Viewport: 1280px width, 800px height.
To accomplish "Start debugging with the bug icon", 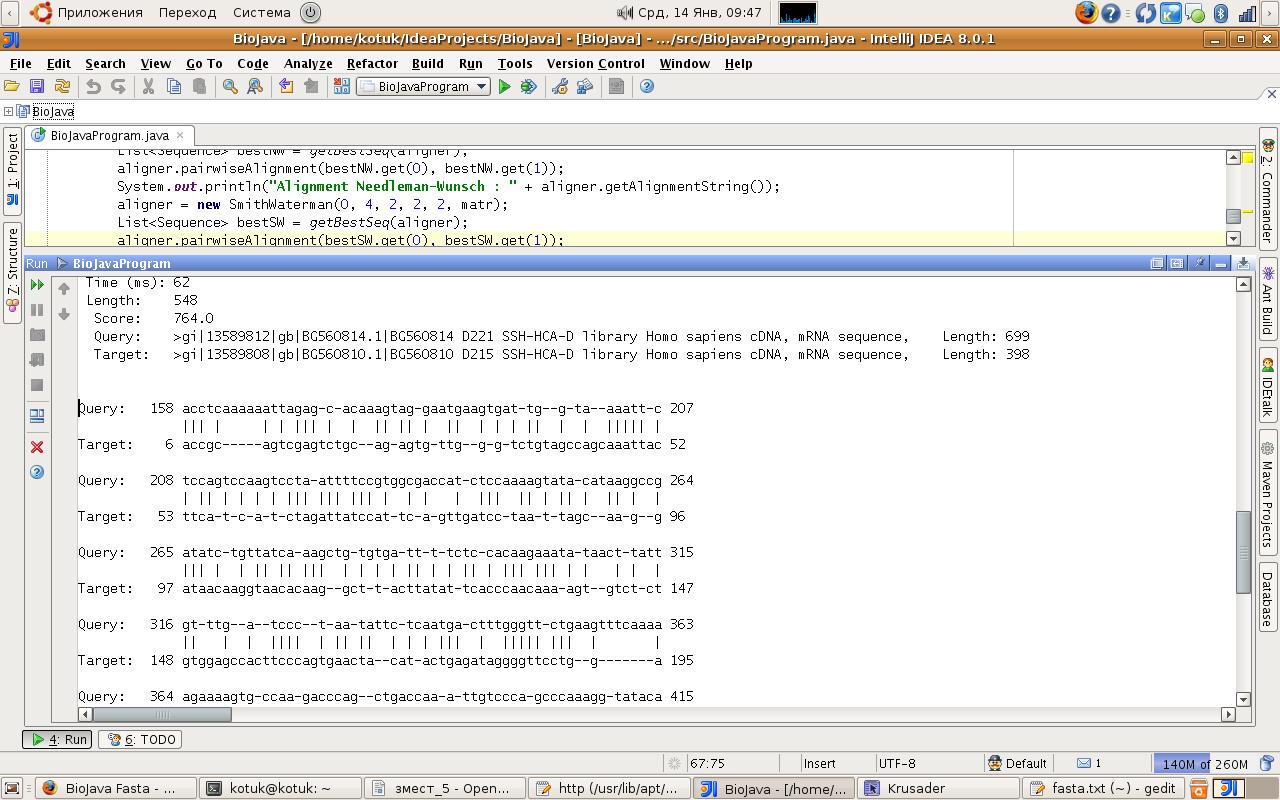I will (528, 87).
